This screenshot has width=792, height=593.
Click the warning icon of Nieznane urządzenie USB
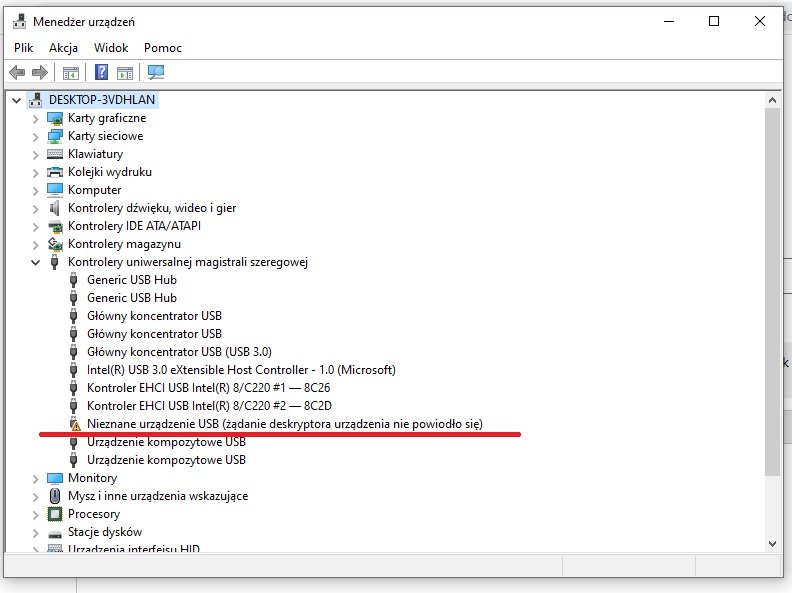(74, 424)
